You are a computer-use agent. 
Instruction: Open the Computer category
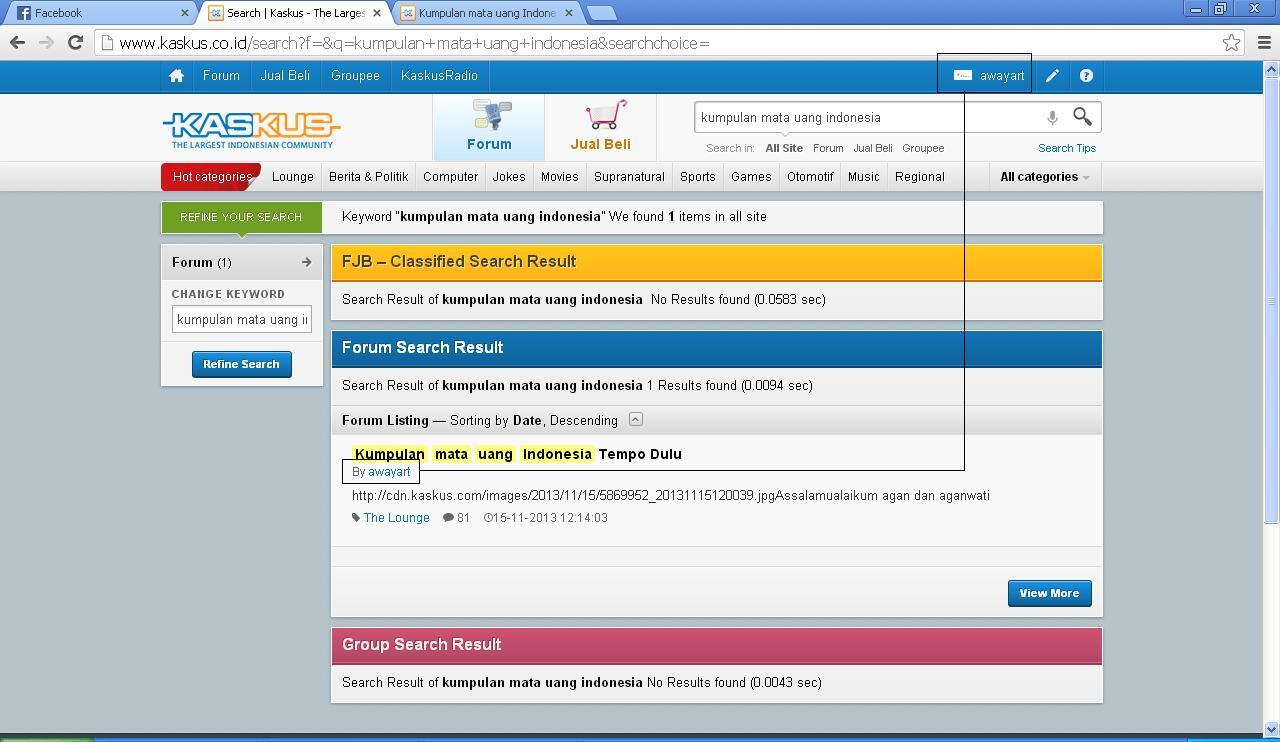click(x=450, y=177)
